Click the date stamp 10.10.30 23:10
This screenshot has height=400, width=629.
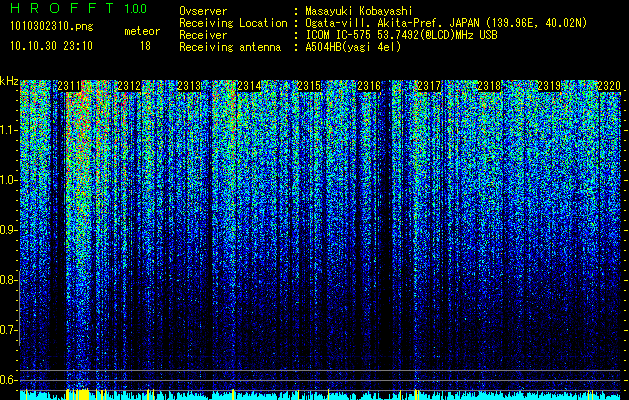pos(51,46)
